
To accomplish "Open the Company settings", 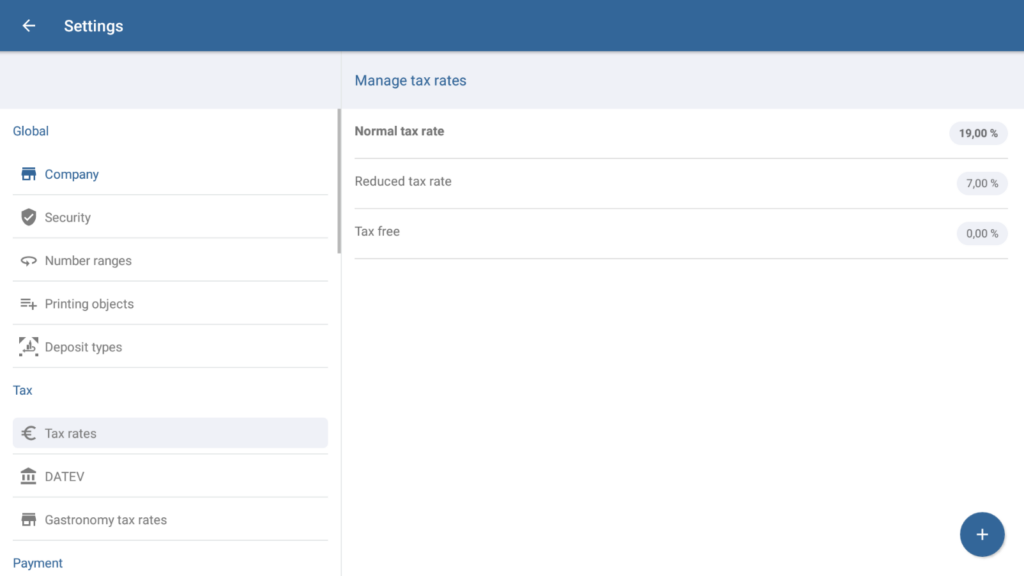I will 72,174.
